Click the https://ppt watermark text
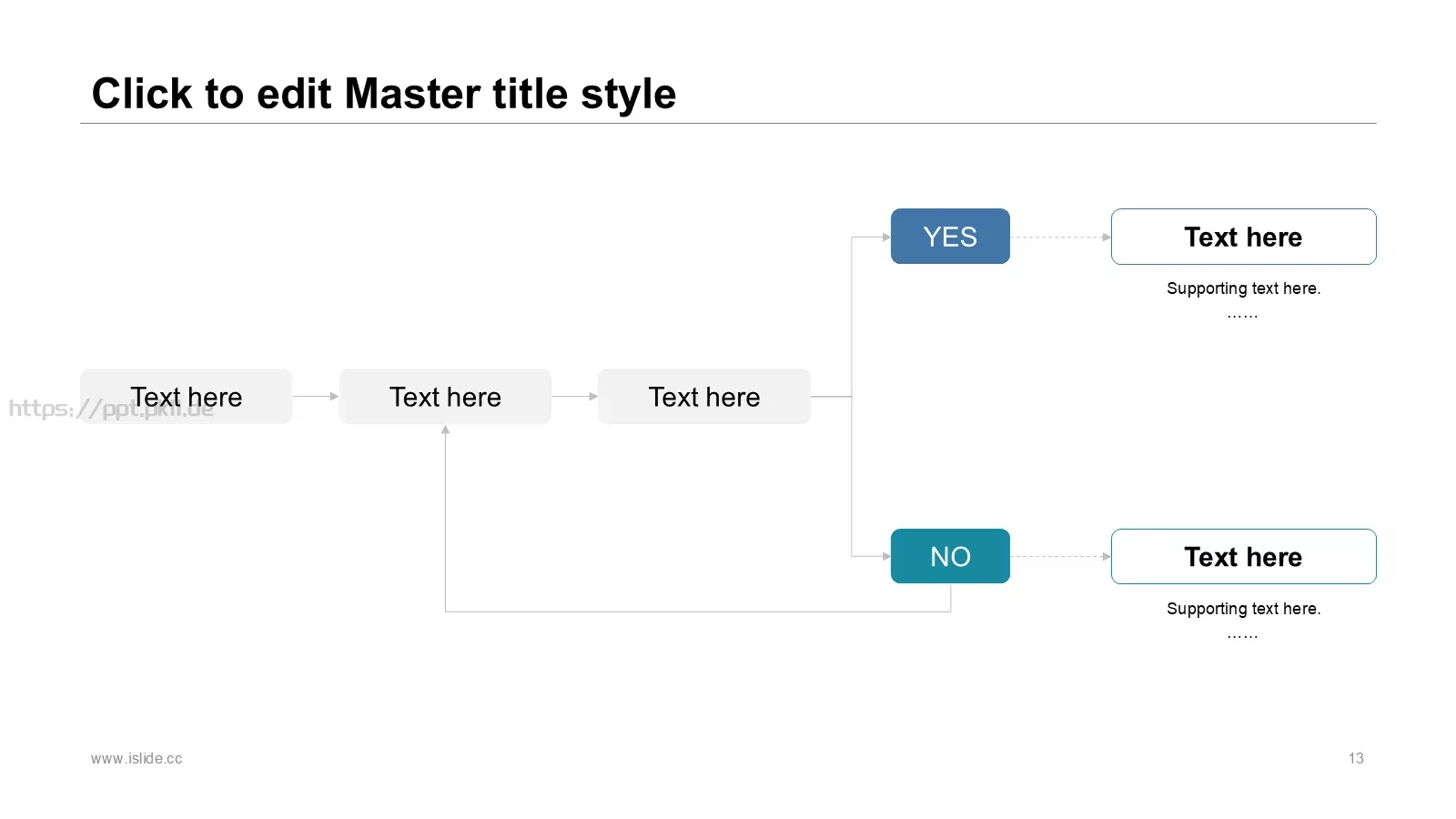Viewport: 1456px width, 819px height. (111, 409)
